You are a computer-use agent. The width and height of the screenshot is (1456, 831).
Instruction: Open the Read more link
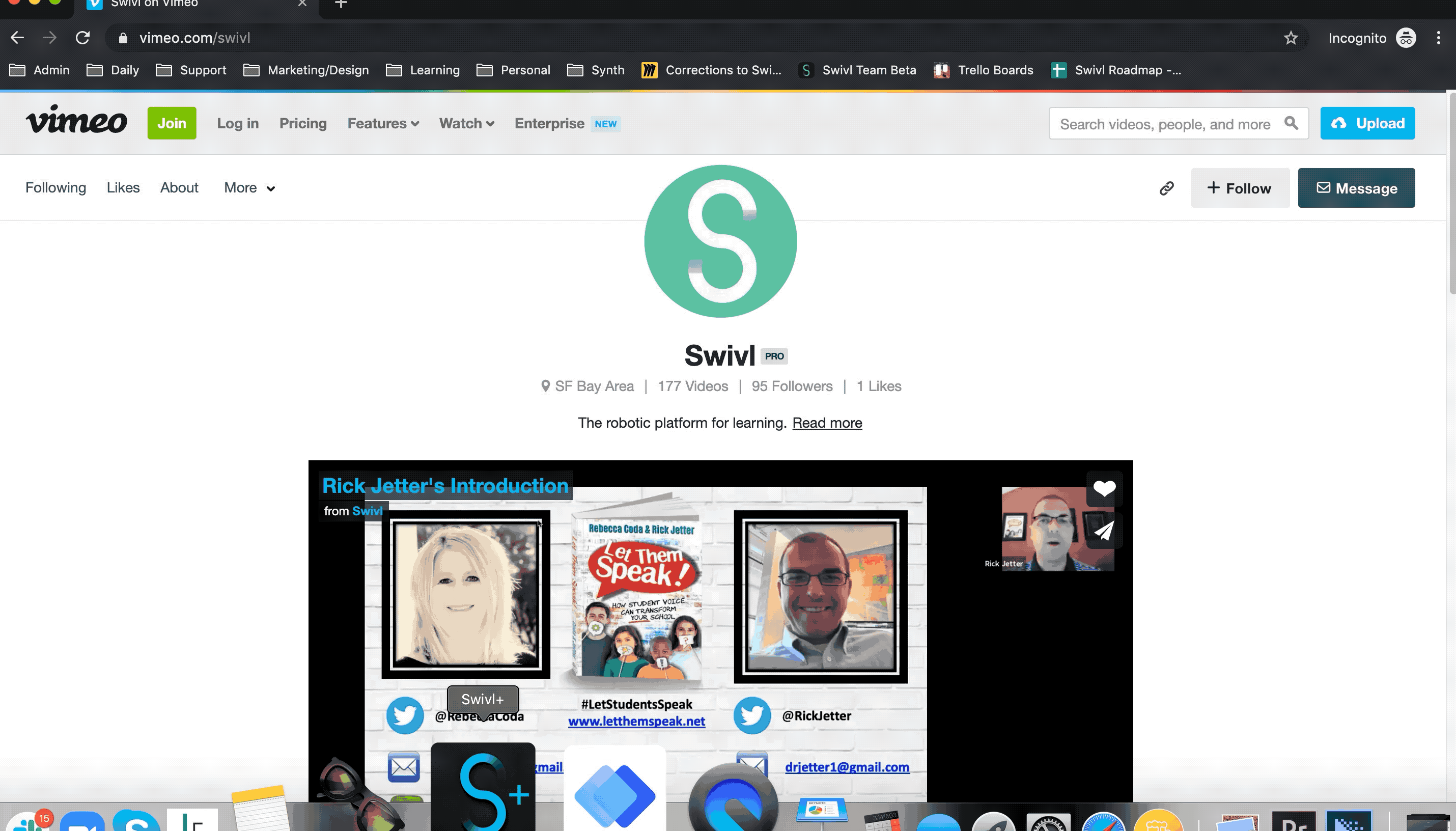point(827,422)
